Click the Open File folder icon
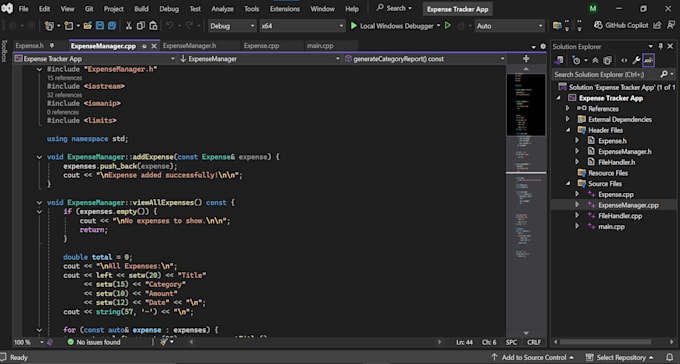Image resolution: width=680 pixels, height=364 pixels. tap(88, 26)
